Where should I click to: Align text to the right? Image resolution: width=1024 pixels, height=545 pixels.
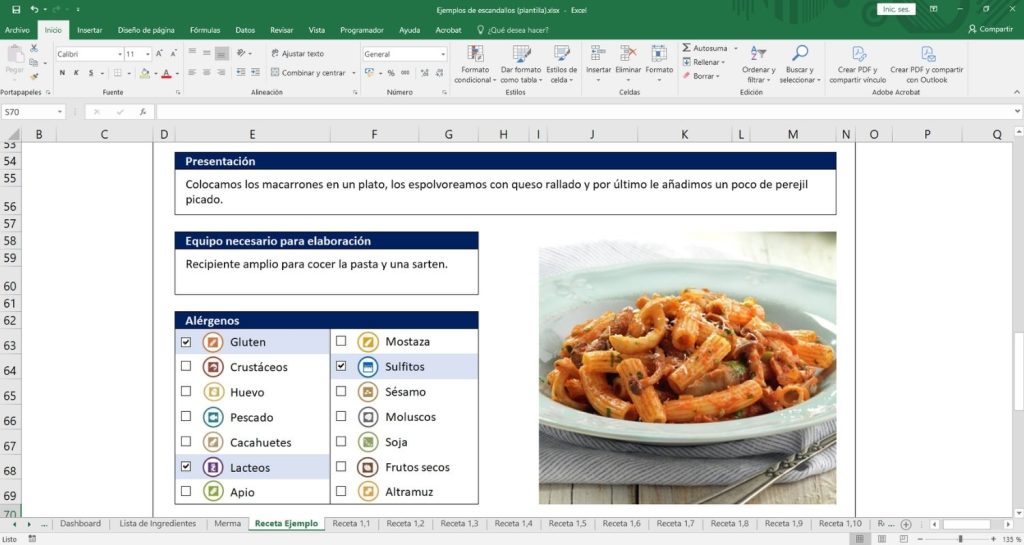(x=221, y=72)
